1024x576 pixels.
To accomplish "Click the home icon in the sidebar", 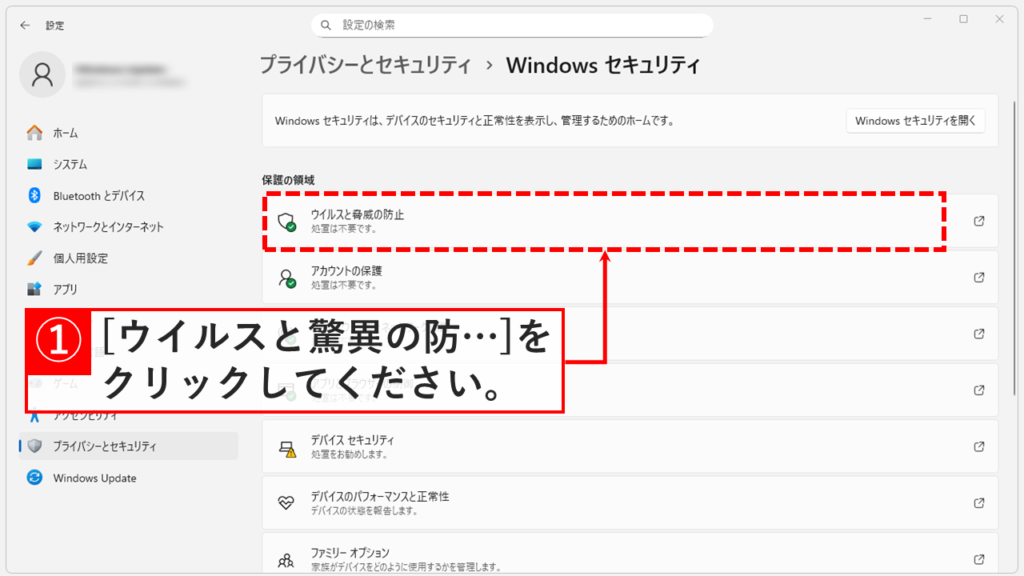I will [x=34, y=132].
